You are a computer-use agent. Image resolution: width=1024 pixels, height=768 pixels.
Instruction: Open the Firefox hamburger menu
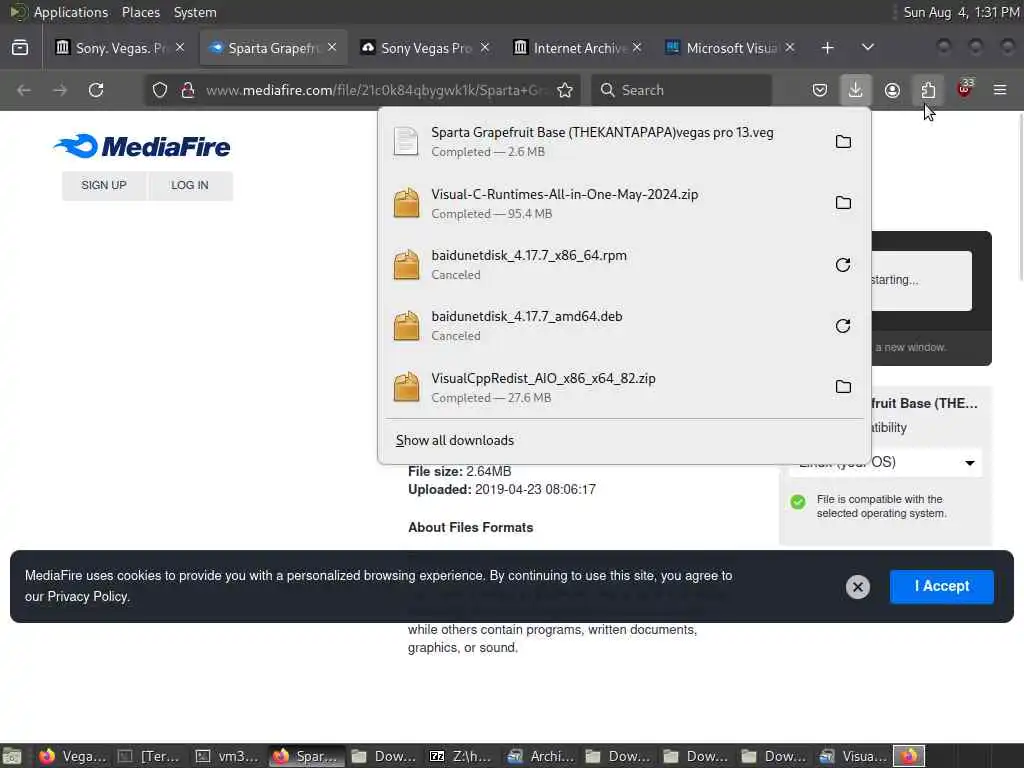pyautogui.click(x=1000, y=90)
